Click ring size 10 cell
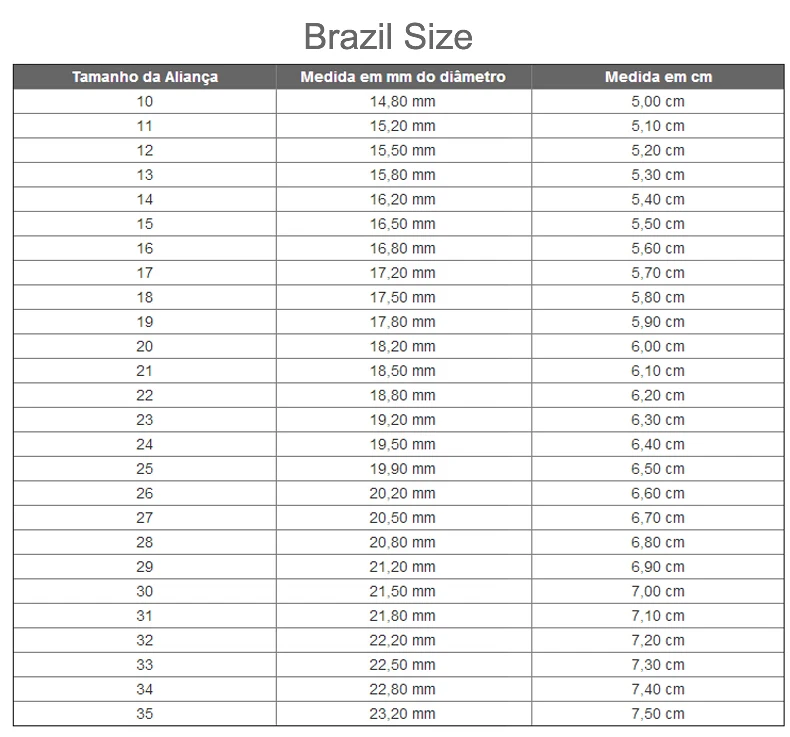 click(145, 102)
